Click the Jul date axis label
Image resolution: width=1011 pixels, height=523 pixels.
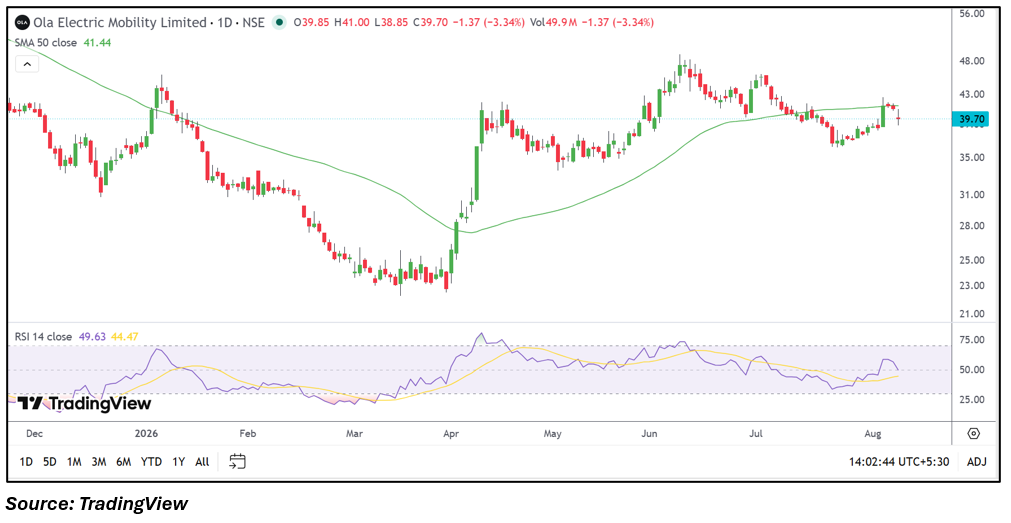757,433
